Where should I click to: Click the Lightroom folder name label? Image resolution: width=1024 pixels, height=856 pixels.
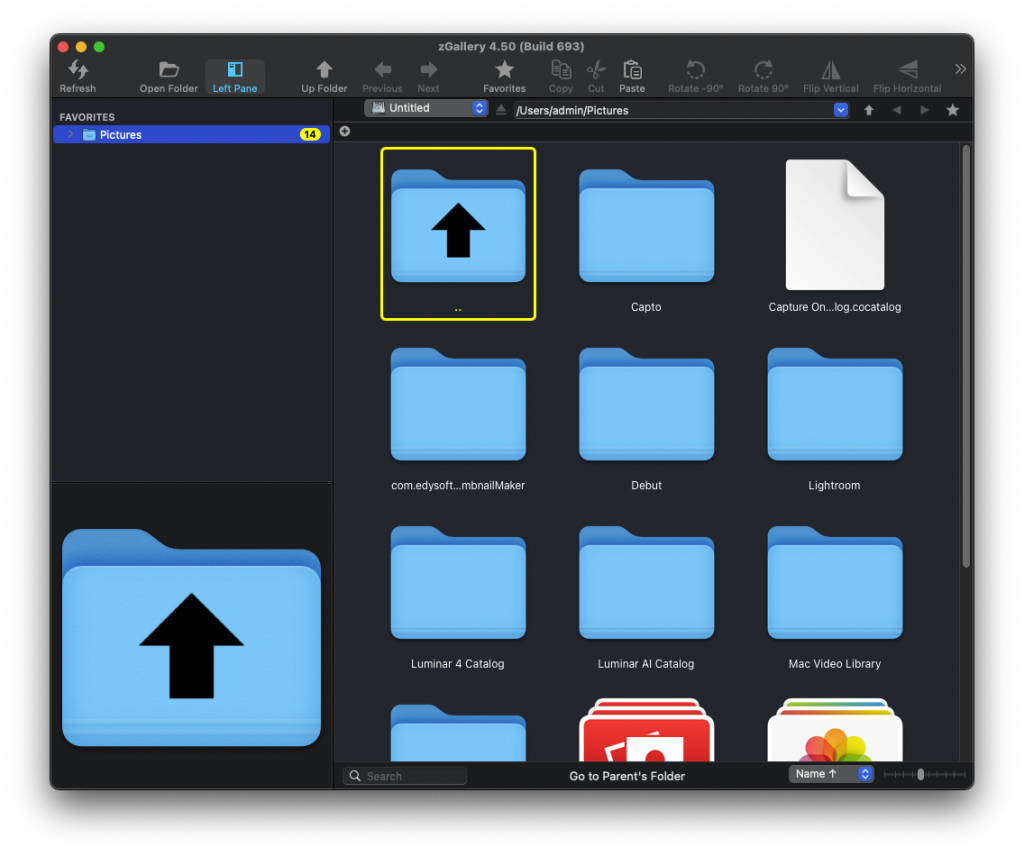[x=834, y=485]
